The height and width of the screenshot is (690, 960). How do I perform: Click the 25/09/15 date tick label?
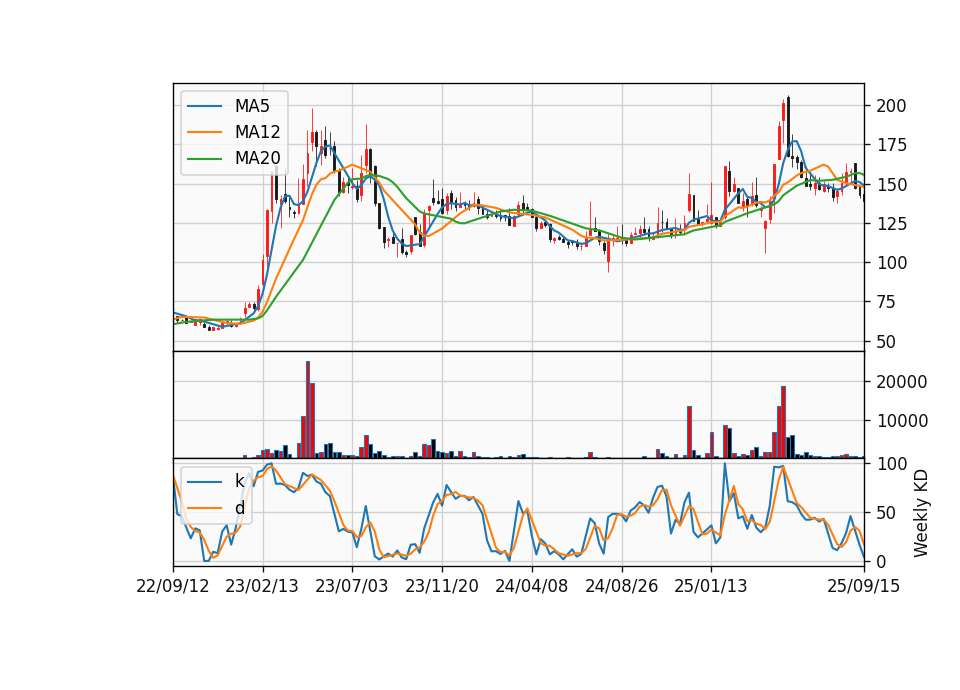[x=864, y=586]
